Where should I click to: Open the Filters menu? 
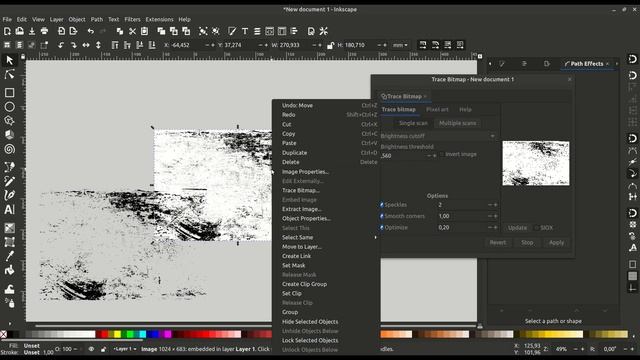[132, 19]
